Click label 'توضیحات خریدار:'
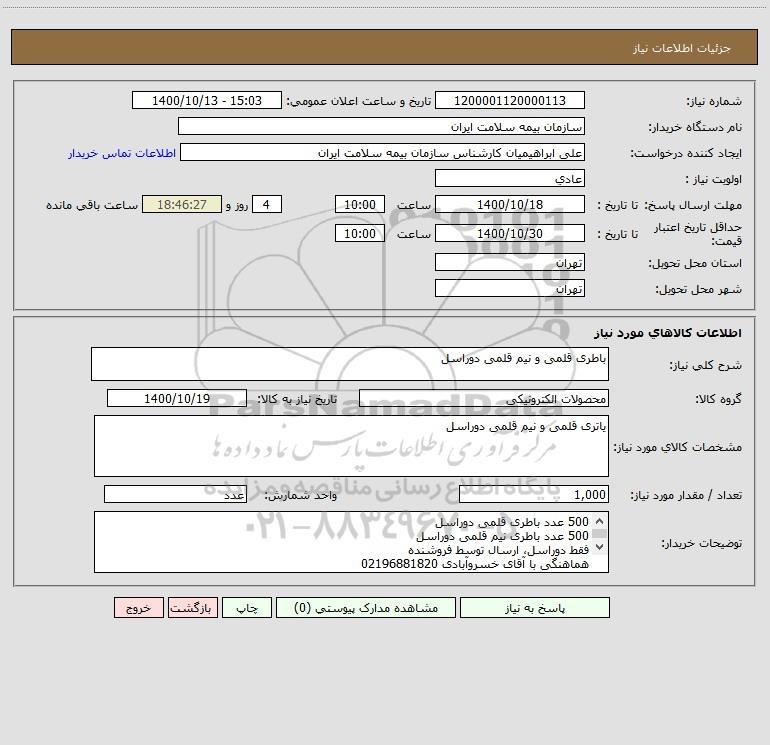This screenshot has width=770, height=745. coord(701,543)
